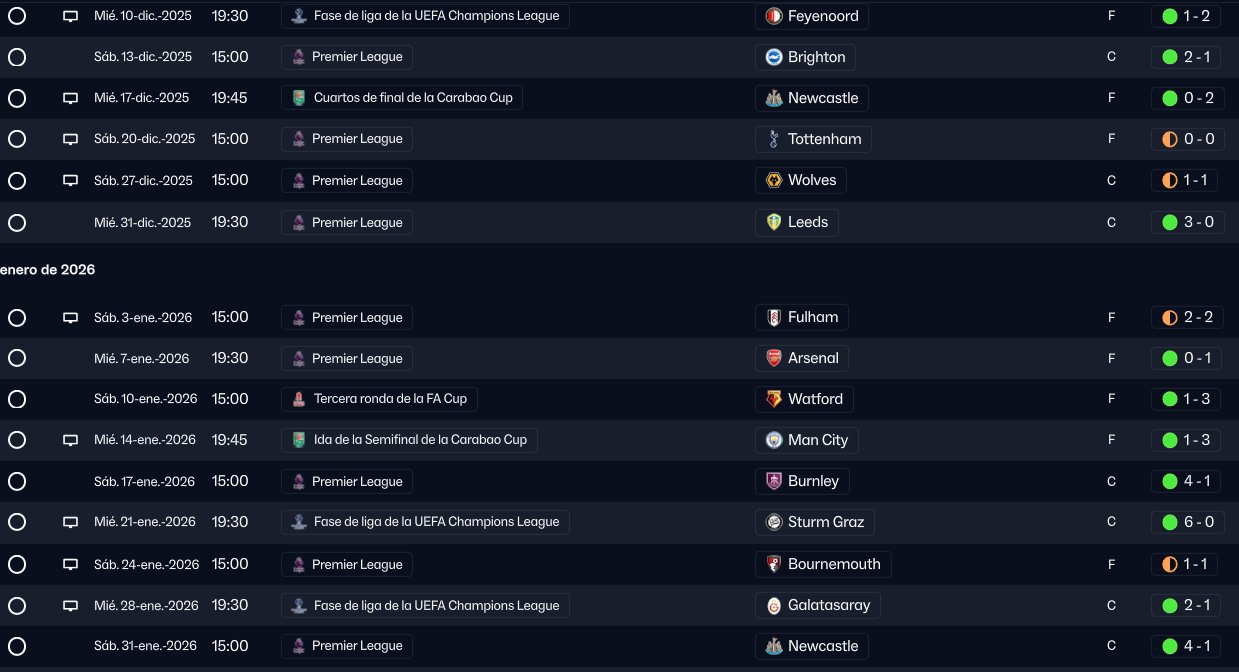The height and width of the screenshot is (672, 1239).
Task: Click the Arsenal club badge
Action: tap(773, 358)
